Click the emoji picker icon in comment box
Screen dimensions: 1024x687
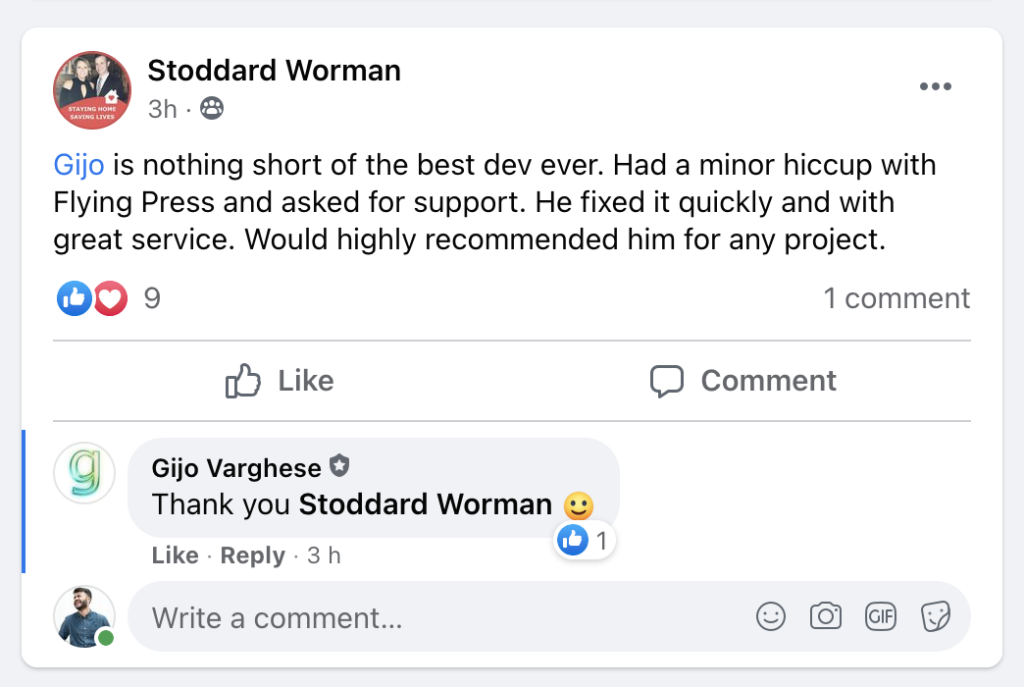click(771, 617)
